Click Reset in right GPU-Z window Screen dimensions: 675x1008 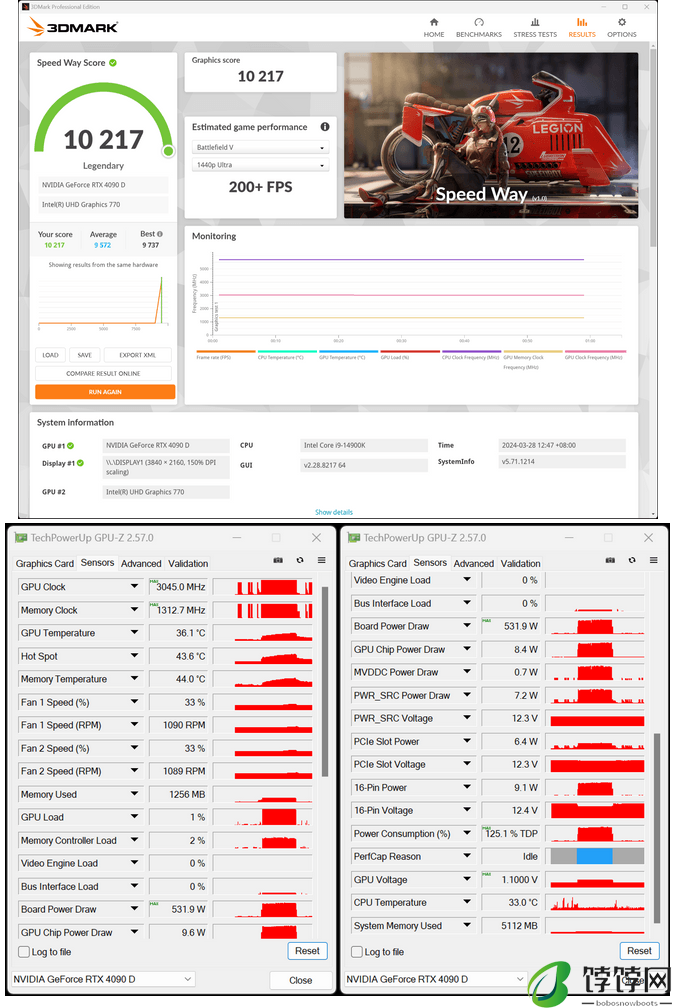click(x=639, y=951)
